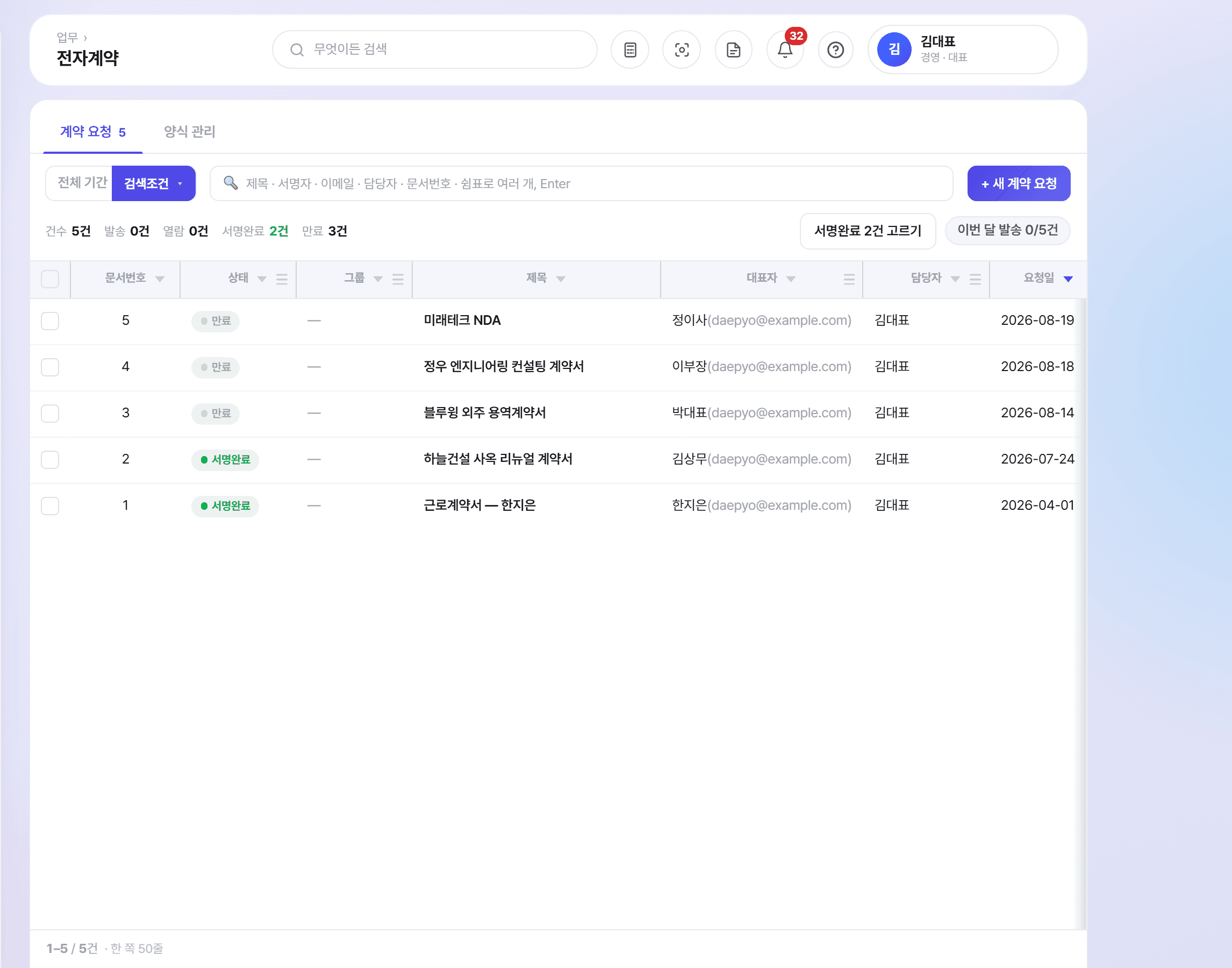Open the notes list icon in top bar
Viewport: 1232px width, 968px height.
click(x=630, y=50)
